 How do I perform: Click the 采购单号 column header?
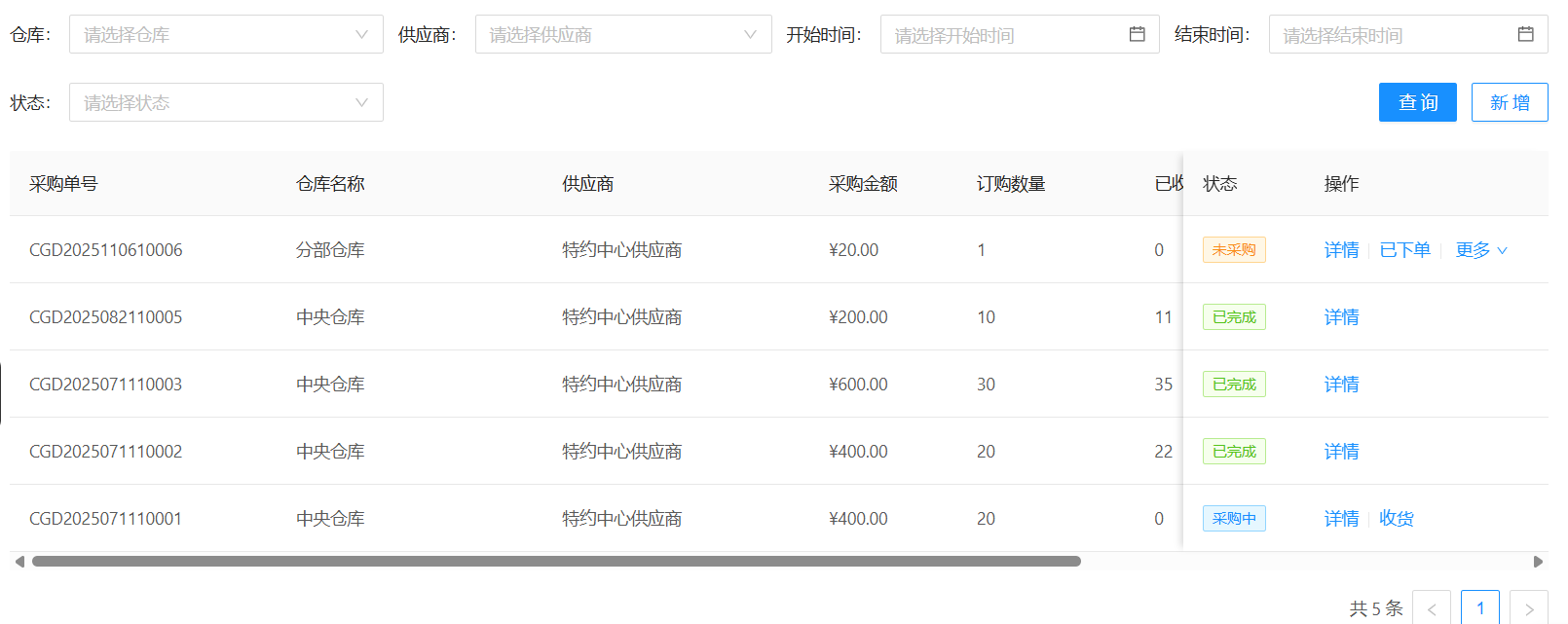tap(63, 184)
